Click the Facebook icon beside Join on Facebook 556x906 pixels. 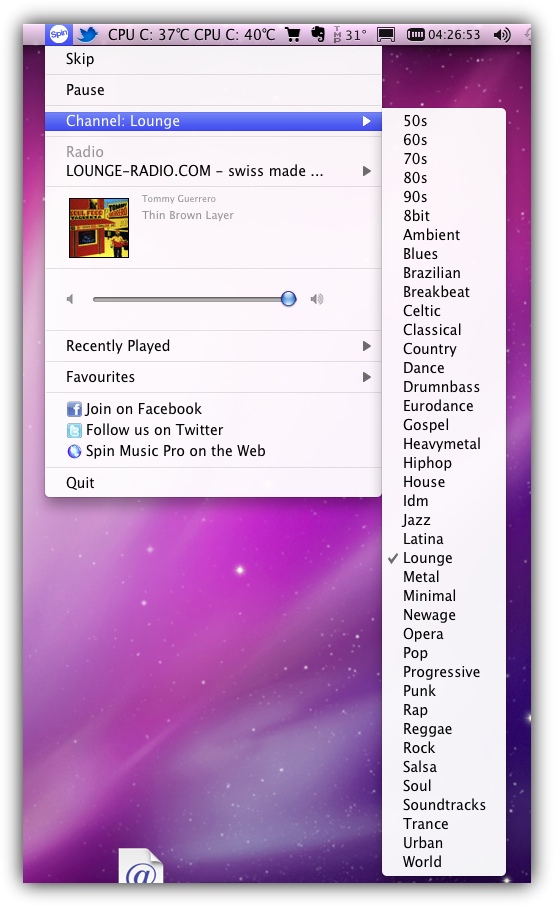(75, 409)
